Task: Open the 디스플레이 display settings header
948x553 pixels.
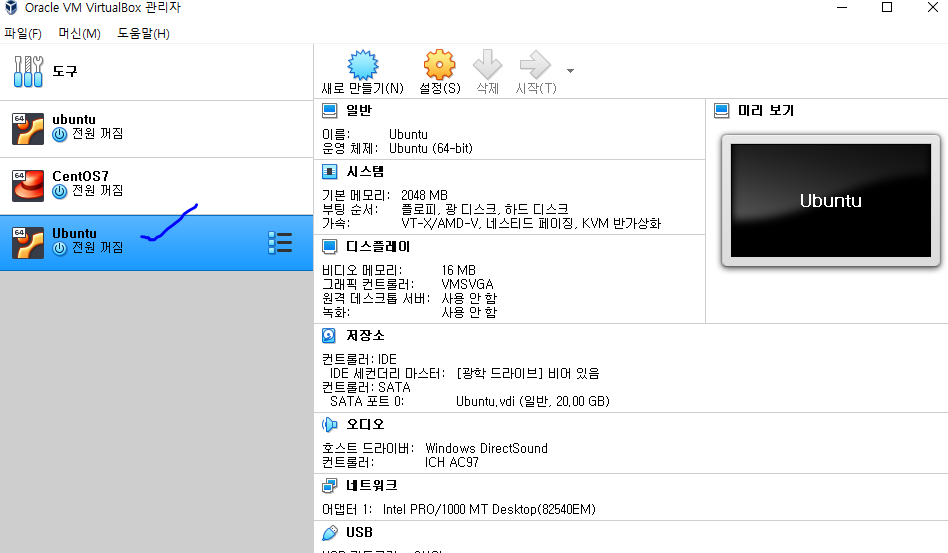Action: point(378,247)
